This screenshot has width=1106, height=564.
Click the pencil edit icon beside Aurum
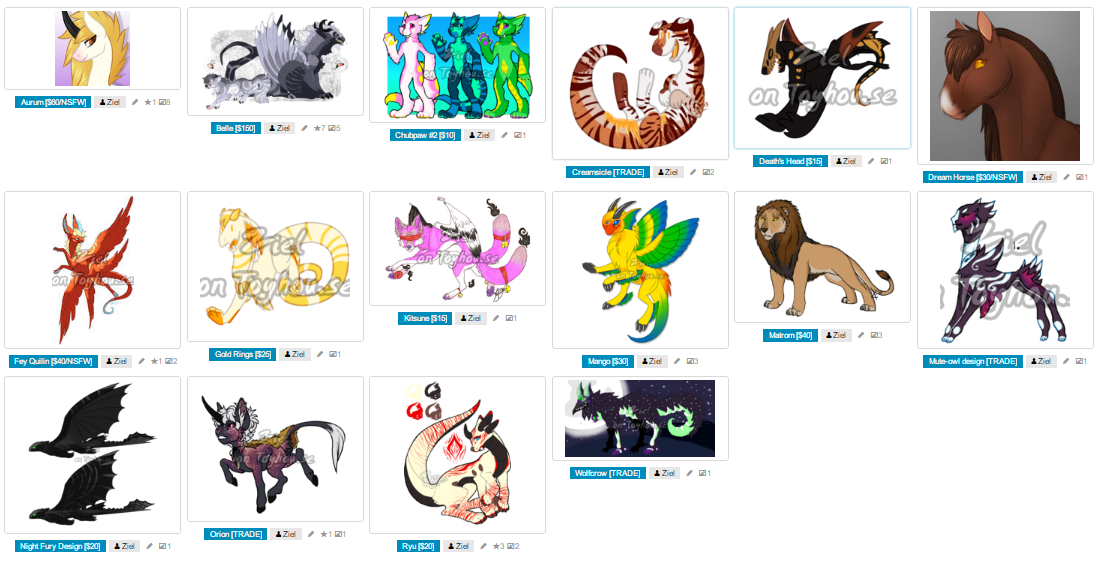tap(135, 102)
